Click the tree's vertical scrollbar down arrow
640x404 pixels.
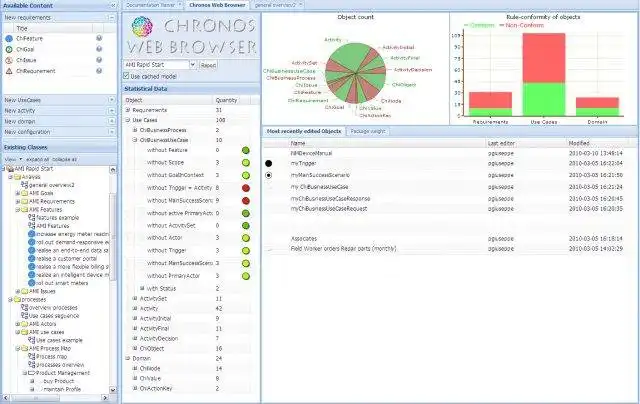tap(113, 390)
